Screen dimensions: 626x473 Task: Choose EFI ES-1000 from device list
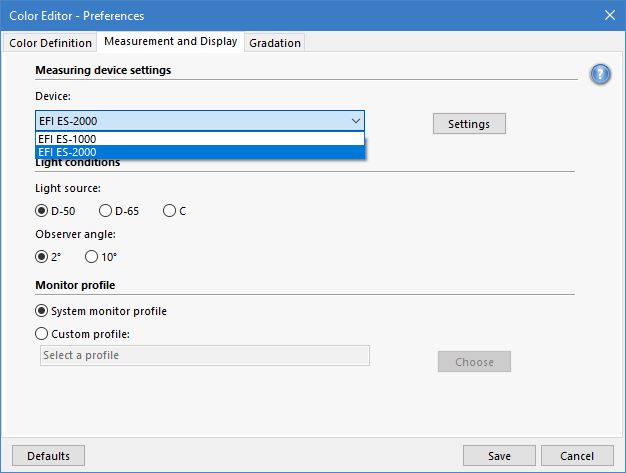200,139
